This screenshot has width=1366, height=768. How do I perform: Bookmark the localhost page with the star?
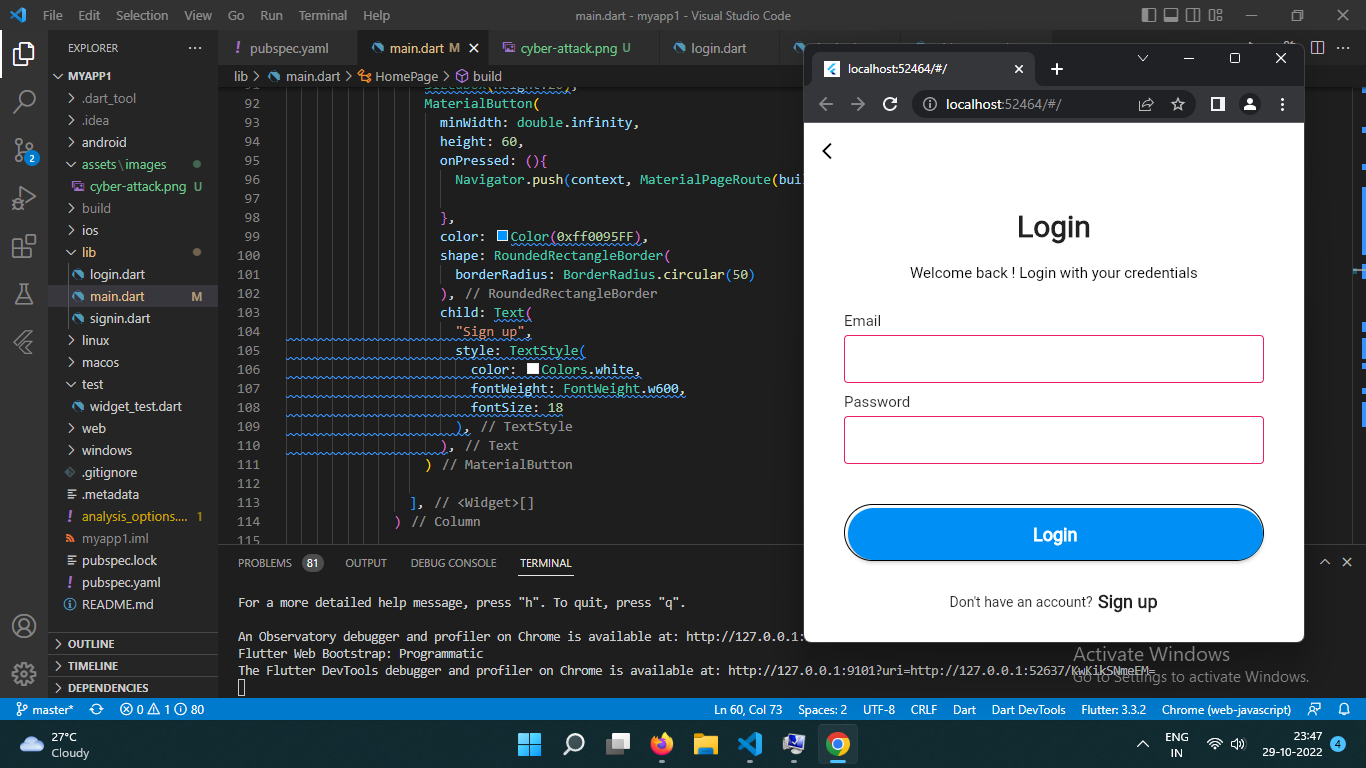click(1177, 104)
